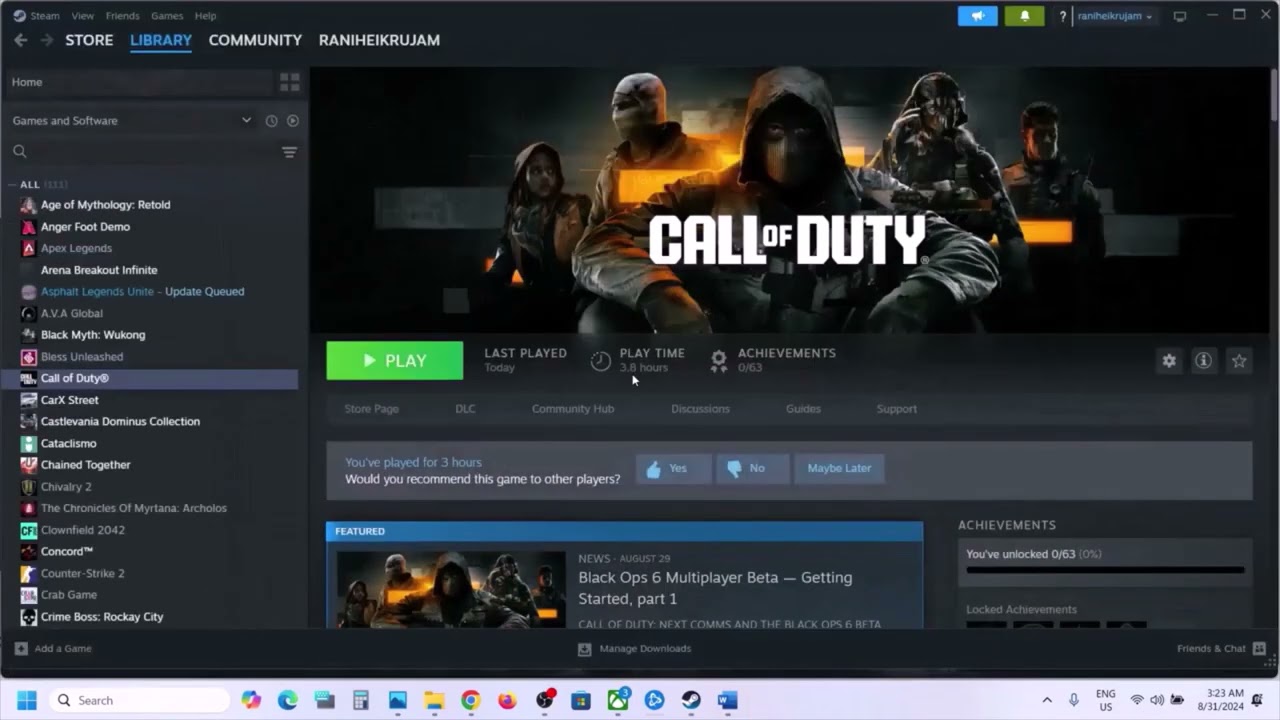Toggle the library grid view icon
The height and width of the screenshot is (720, 1280).
[x=289, y=82]
